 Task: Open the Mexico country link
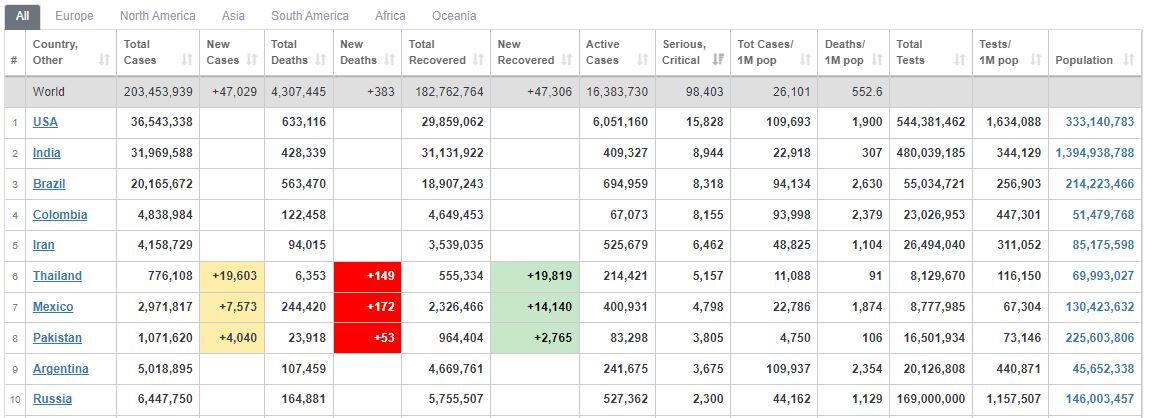click(53, 307)
